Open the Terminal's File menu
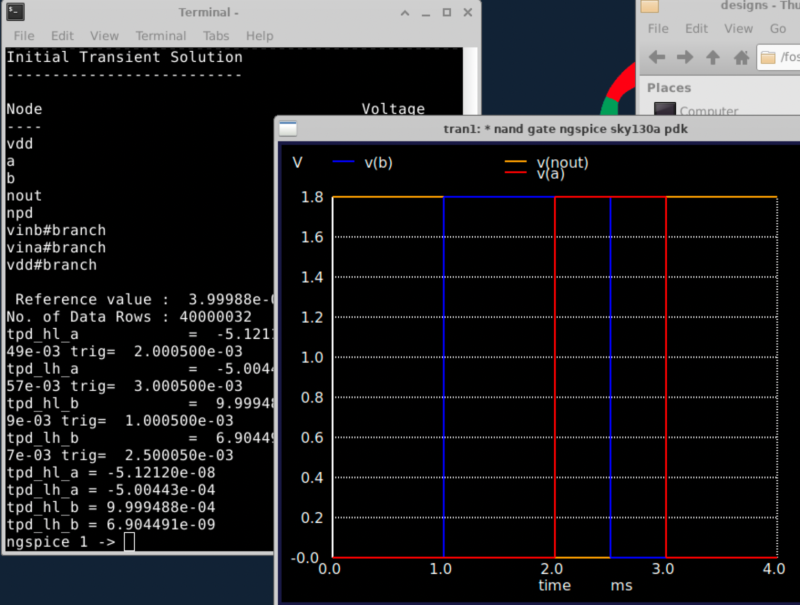This screenshot has width=800, height=605. tap(24, 35)
